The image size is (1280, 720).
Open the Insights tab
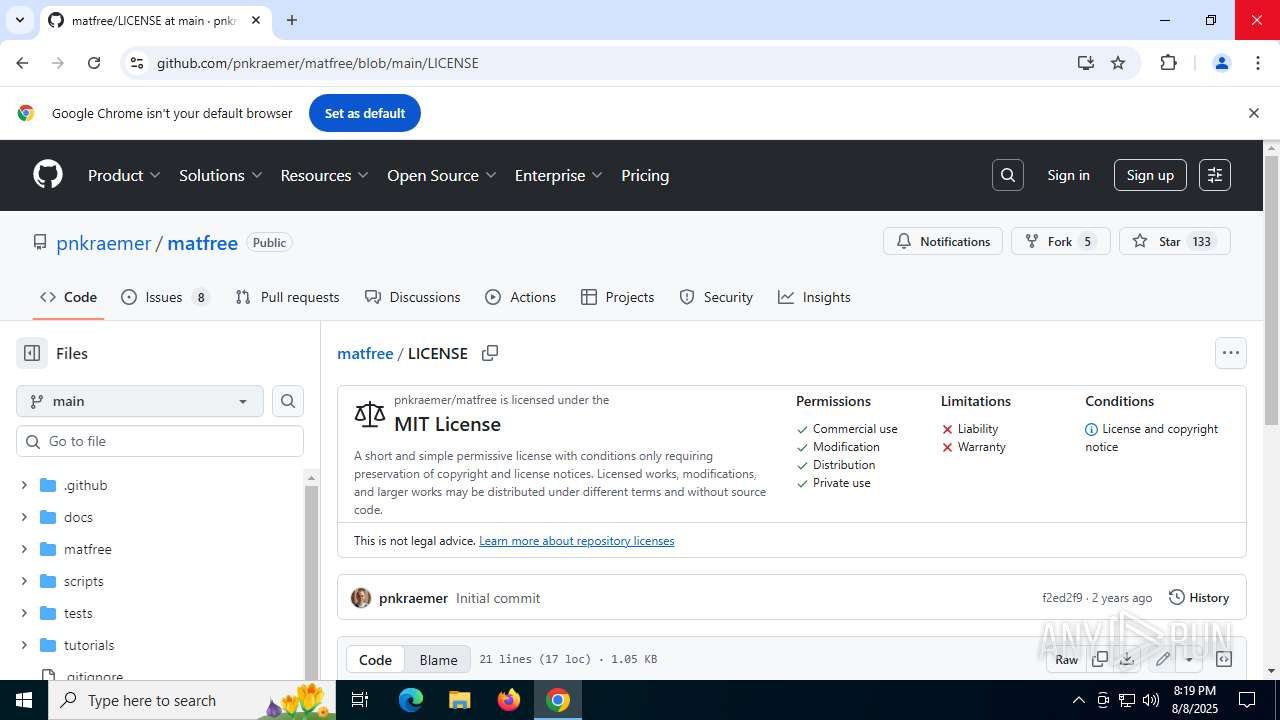click(x=814, y=297)
